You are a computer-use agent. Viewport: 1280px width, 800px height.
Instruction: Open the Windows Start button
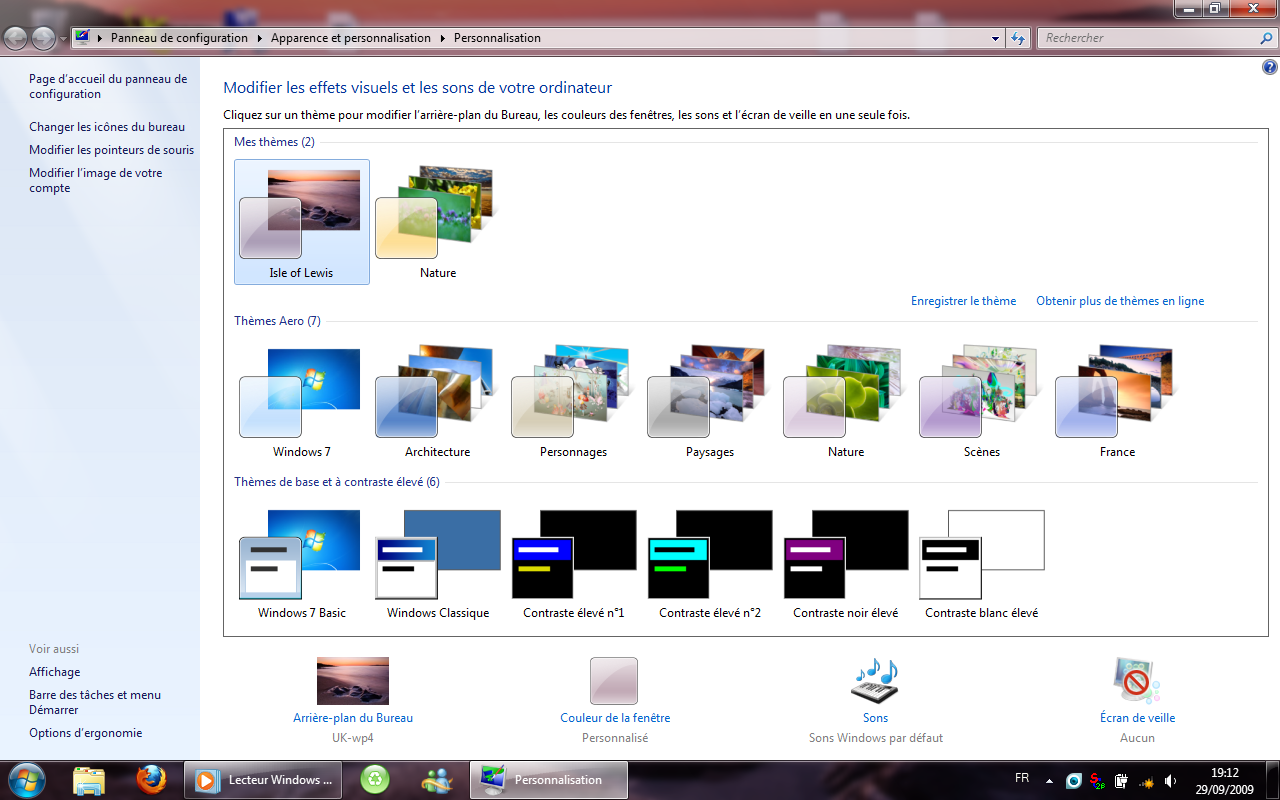coord(26,779)
